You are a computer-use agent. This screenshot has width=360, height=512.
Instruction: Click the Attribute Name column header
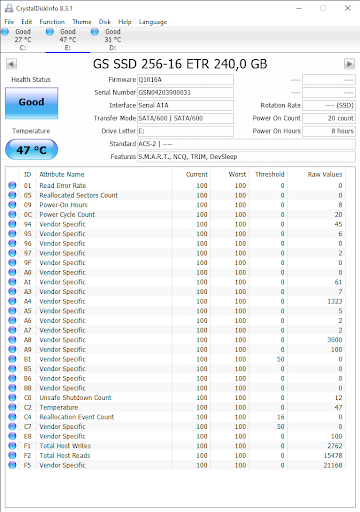coord(62,174)
